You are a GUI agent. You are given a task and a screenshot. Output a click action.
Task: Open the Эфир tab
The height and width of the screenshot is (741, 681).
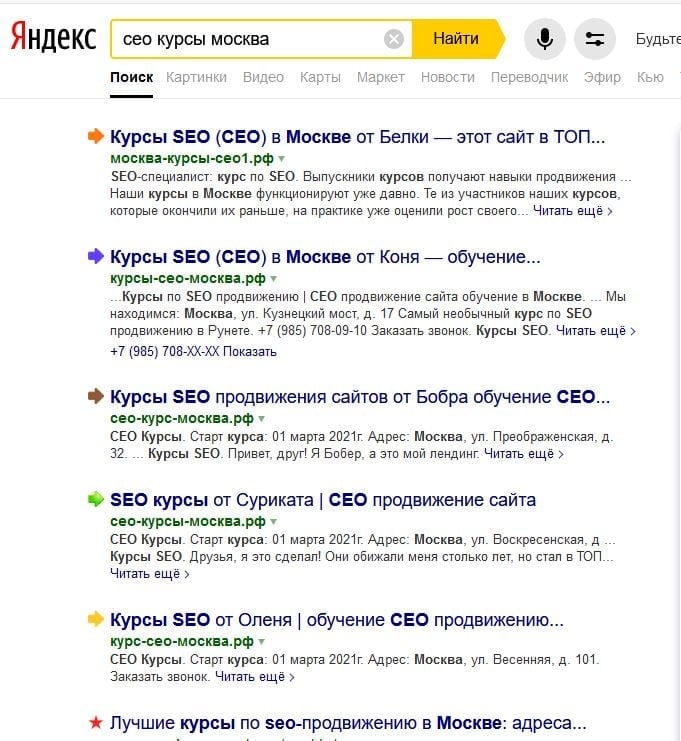point(602,77)
